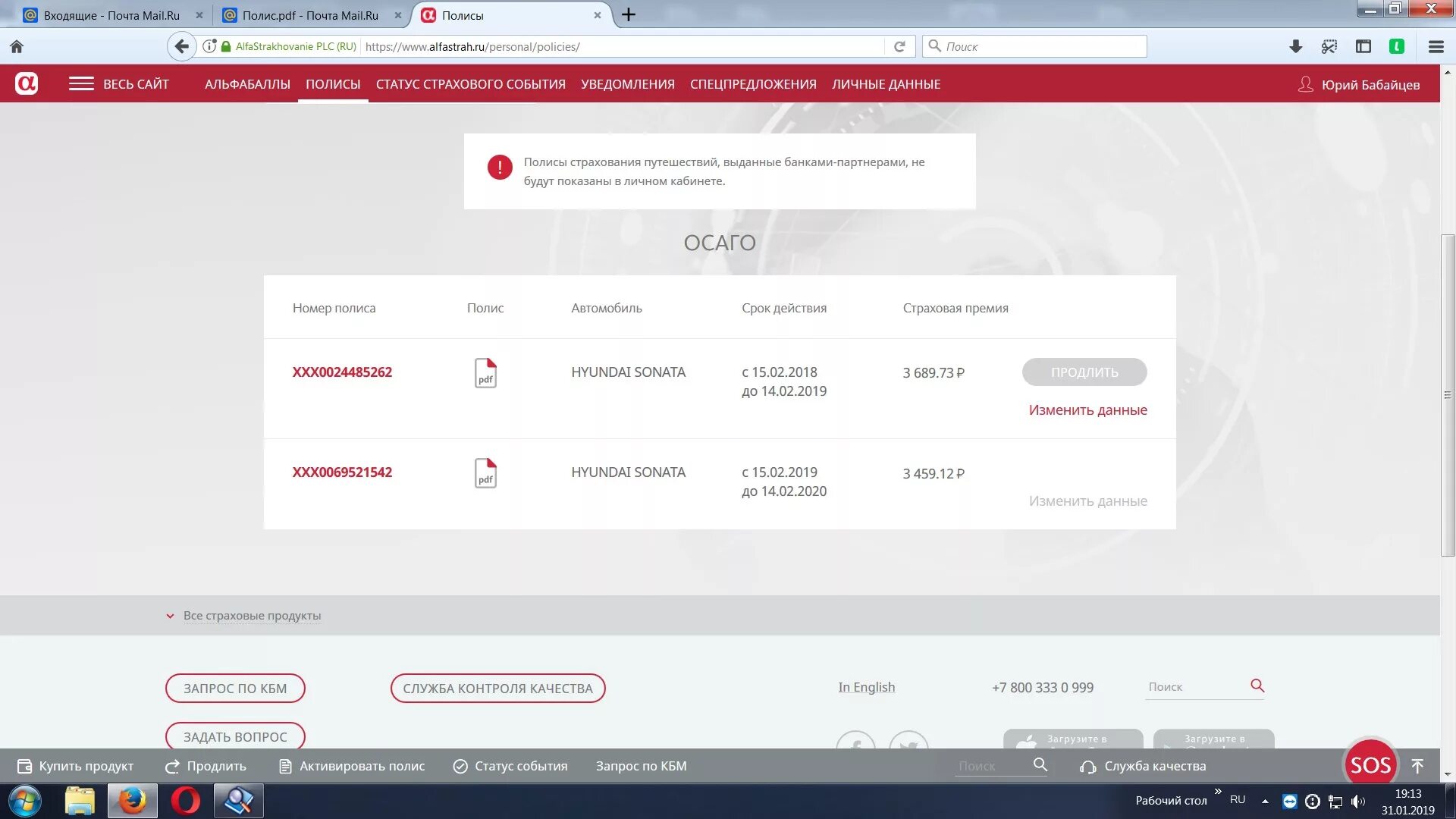
Task: Click Активировать полис in bottom bar
Action: pos(352,766)
